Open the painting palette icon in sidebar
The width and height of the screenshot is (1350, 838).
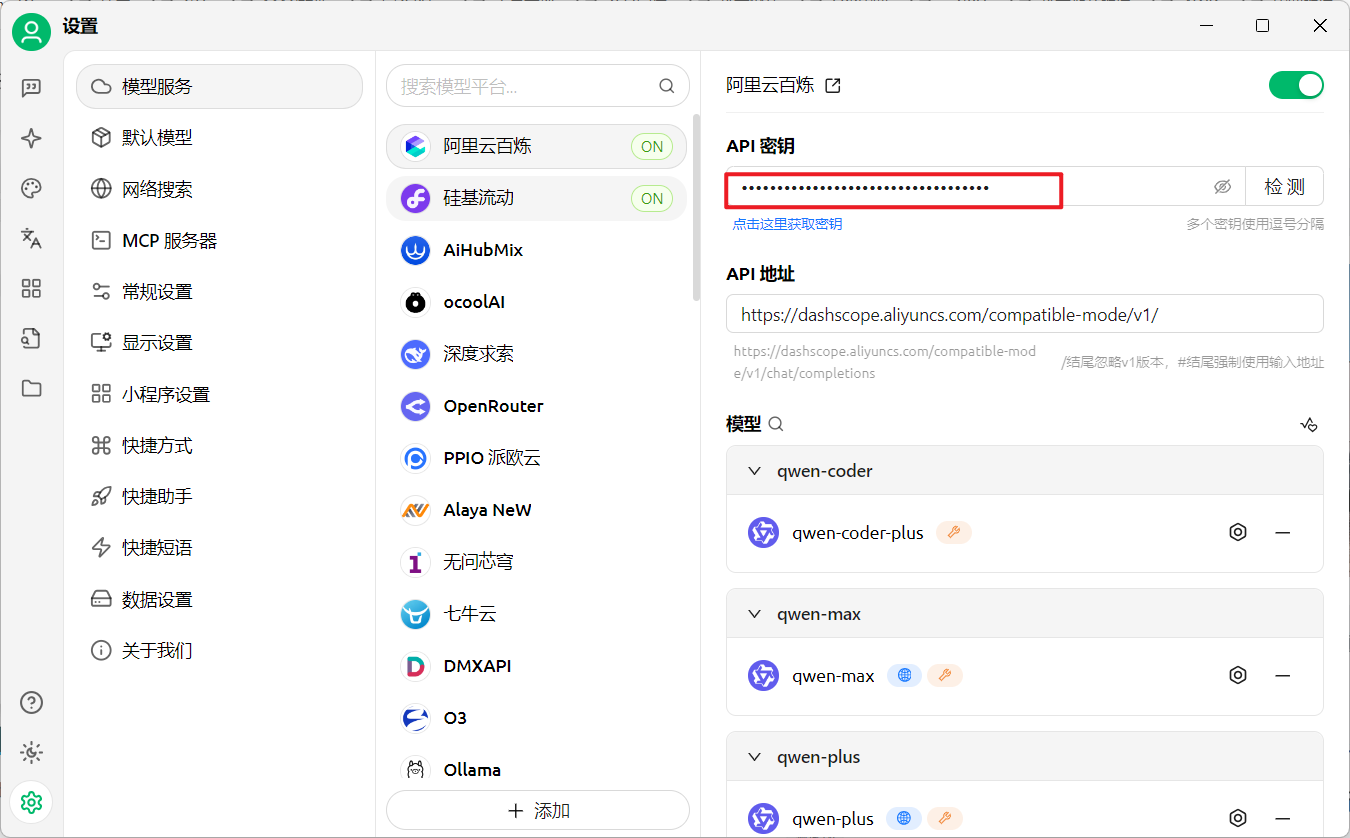click(31, 189)
